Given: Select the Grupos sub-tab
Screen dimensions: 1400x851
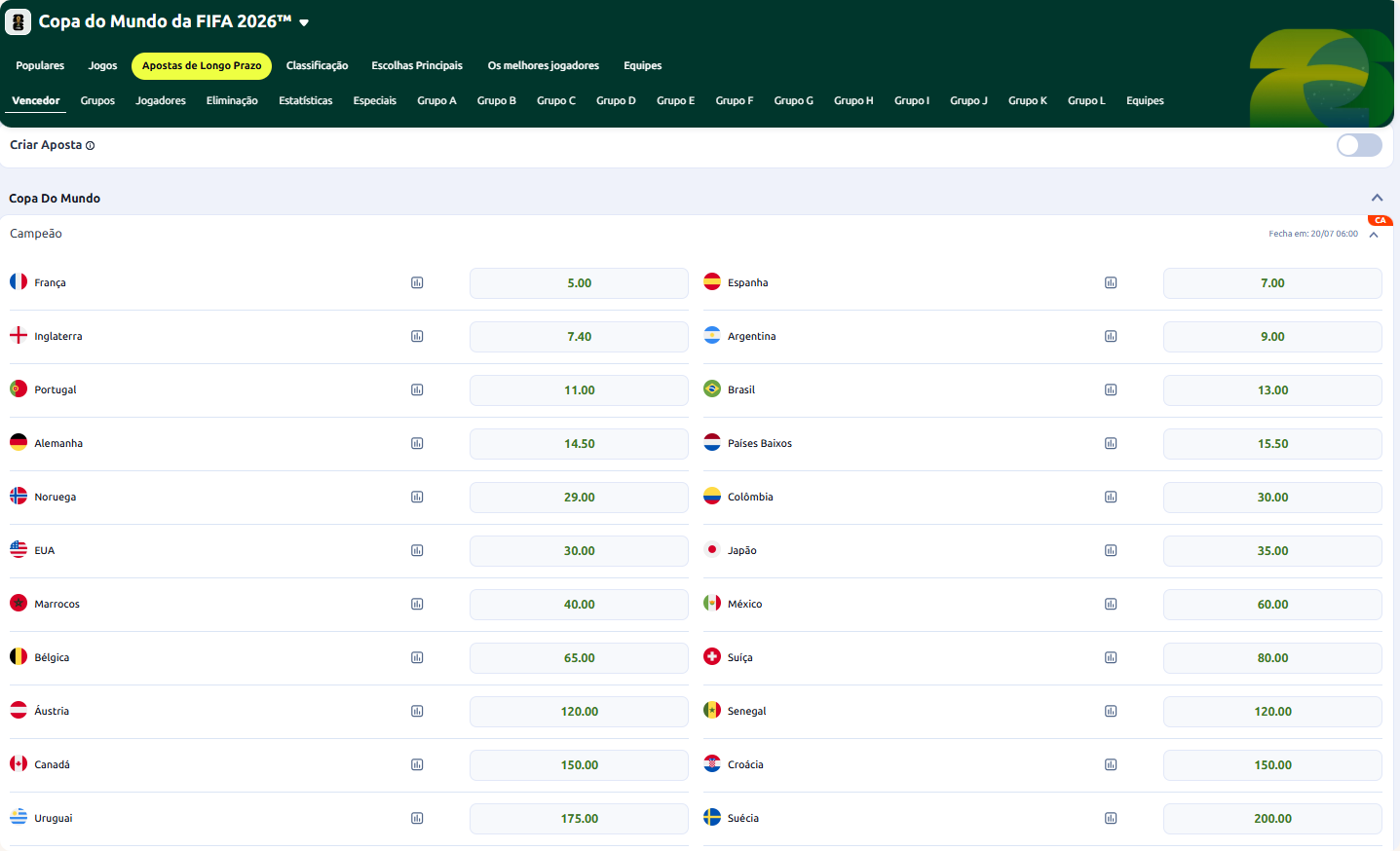Looking at the screenshot, I should (x=97, y=101).
